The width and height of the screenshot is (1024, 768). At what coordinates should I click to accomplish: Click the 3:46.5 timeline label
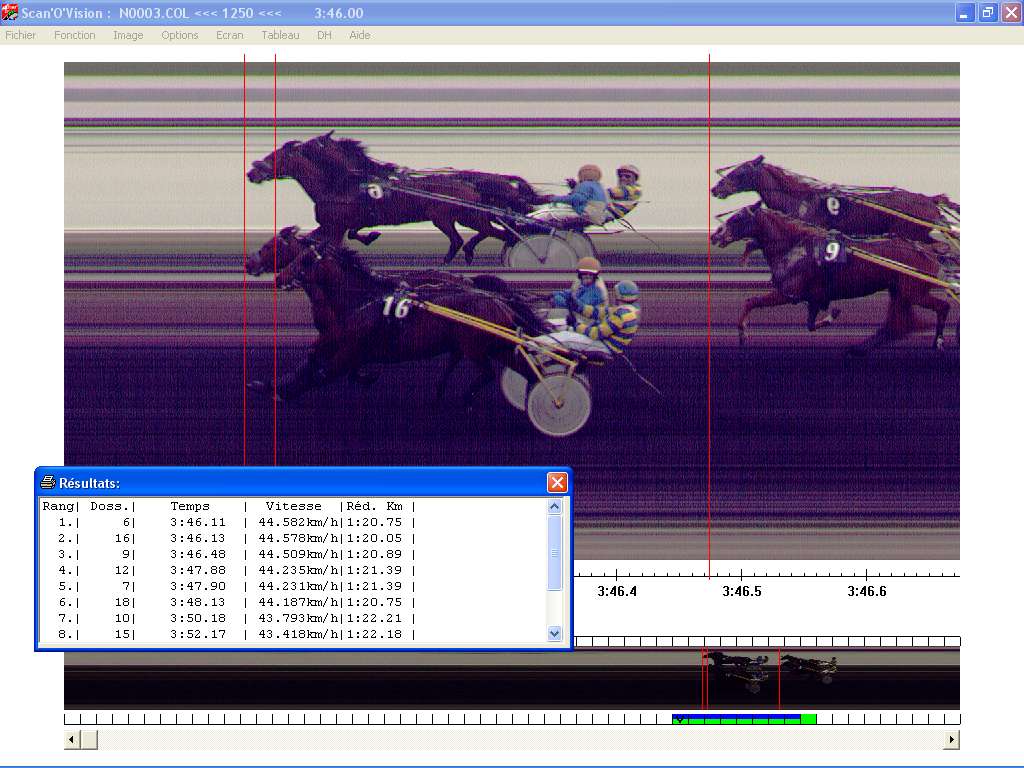pos(742,592)
